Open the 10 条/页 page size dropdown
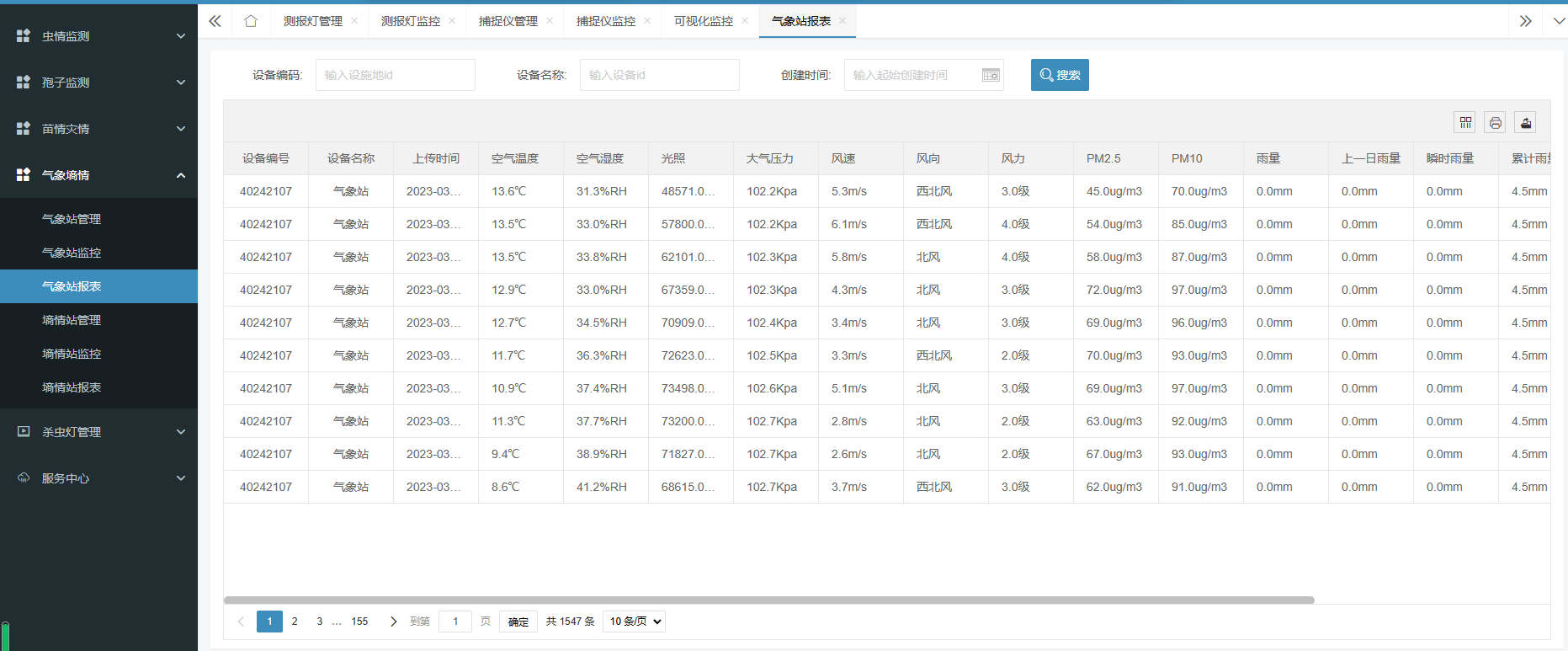Viewport: 1568px width, 651px height. [x=634, y=622]
